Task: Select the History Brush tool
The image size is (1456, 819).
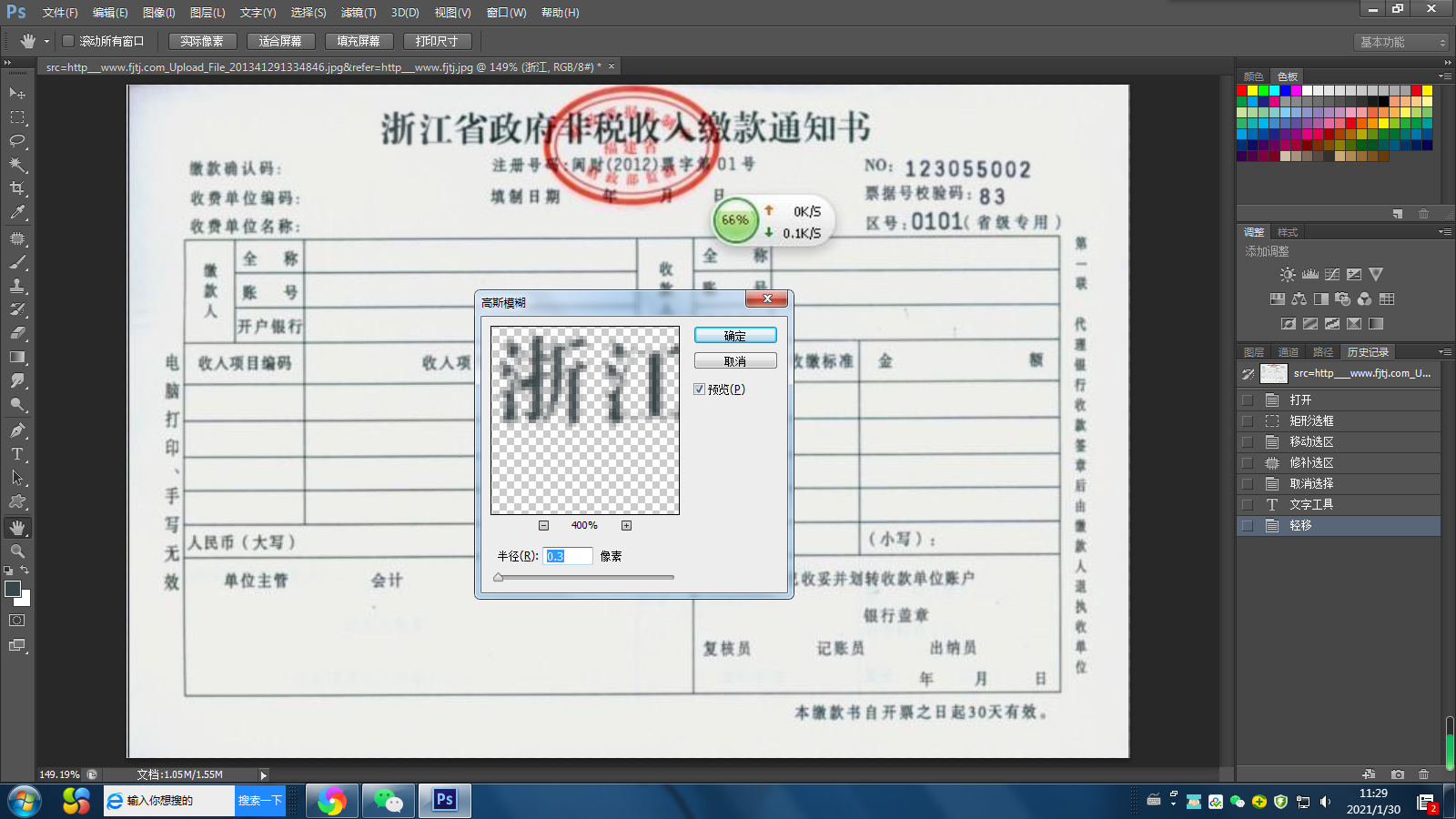Action: (x=17, y=309)
